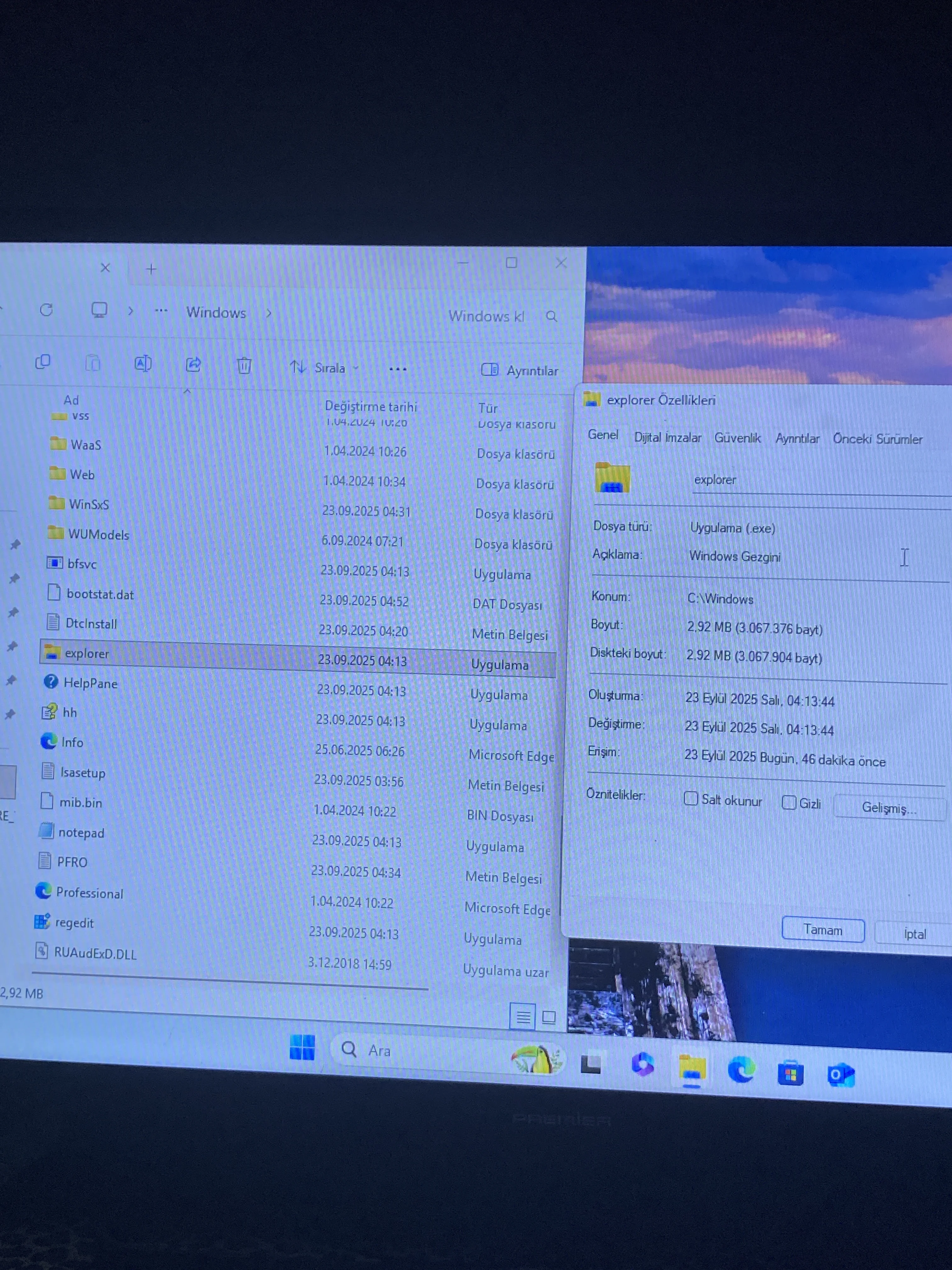
Task: Click the search magnifier in File Explorer
Action: pyautogui.click(x=552, y=316)
